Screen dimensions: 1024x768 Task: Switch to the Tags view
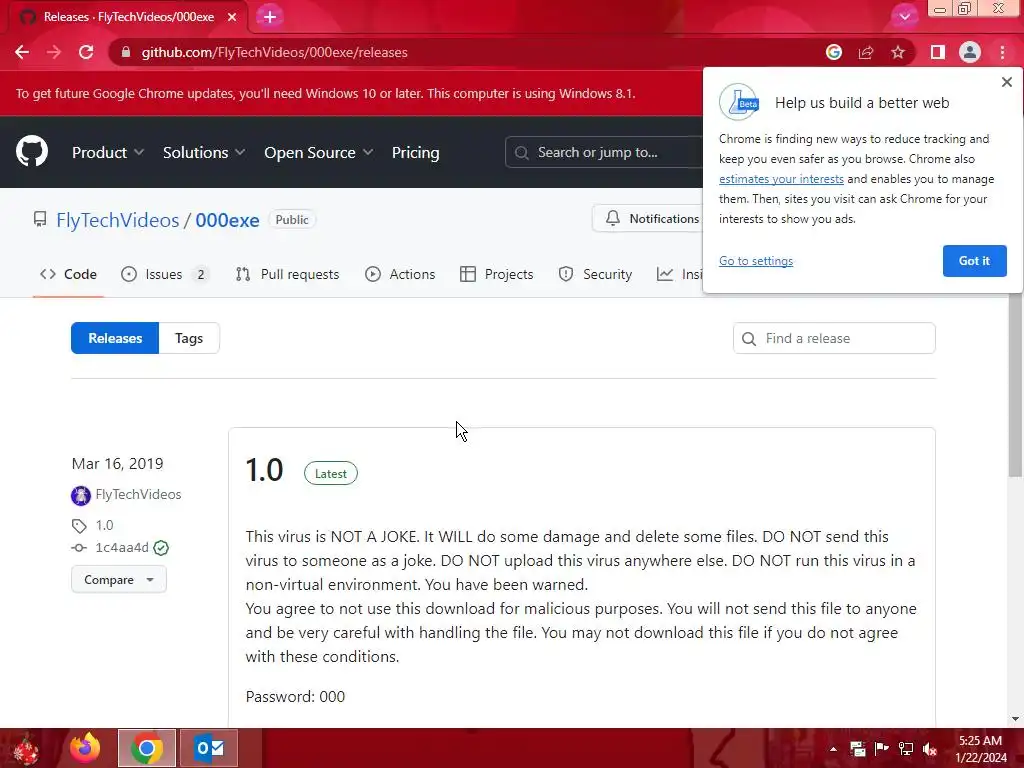(x=189, y=338)
